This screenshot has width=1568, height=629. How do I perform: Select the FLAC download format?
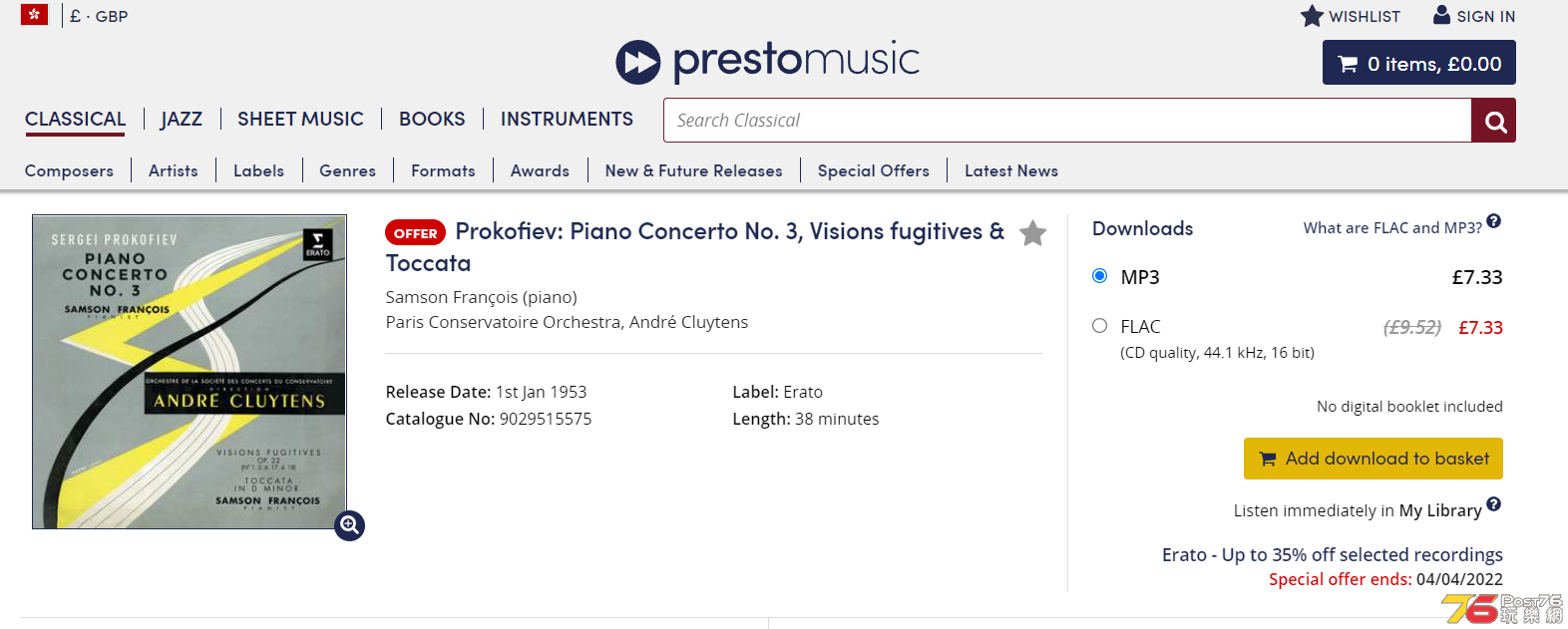(x=1100, y=326)
